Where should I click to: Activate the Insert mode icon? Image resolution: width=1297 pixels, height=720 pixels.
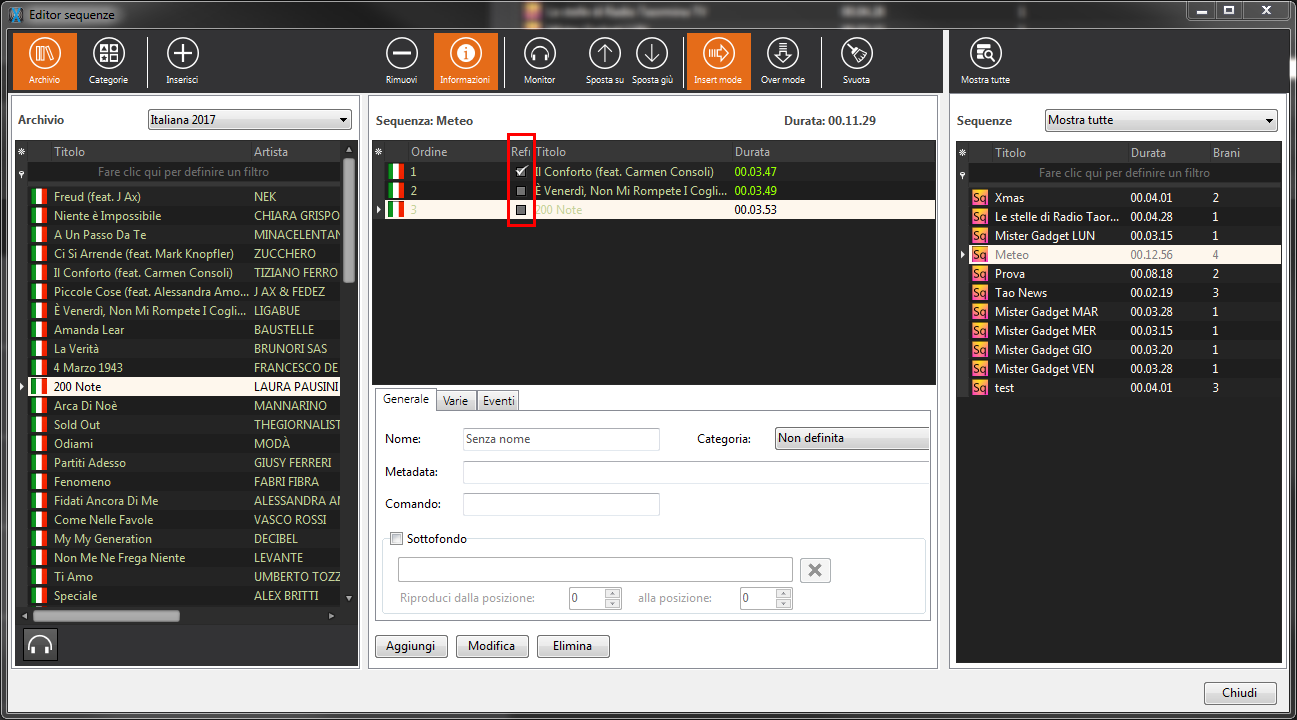pyautogui.click(x=718, y=61)
